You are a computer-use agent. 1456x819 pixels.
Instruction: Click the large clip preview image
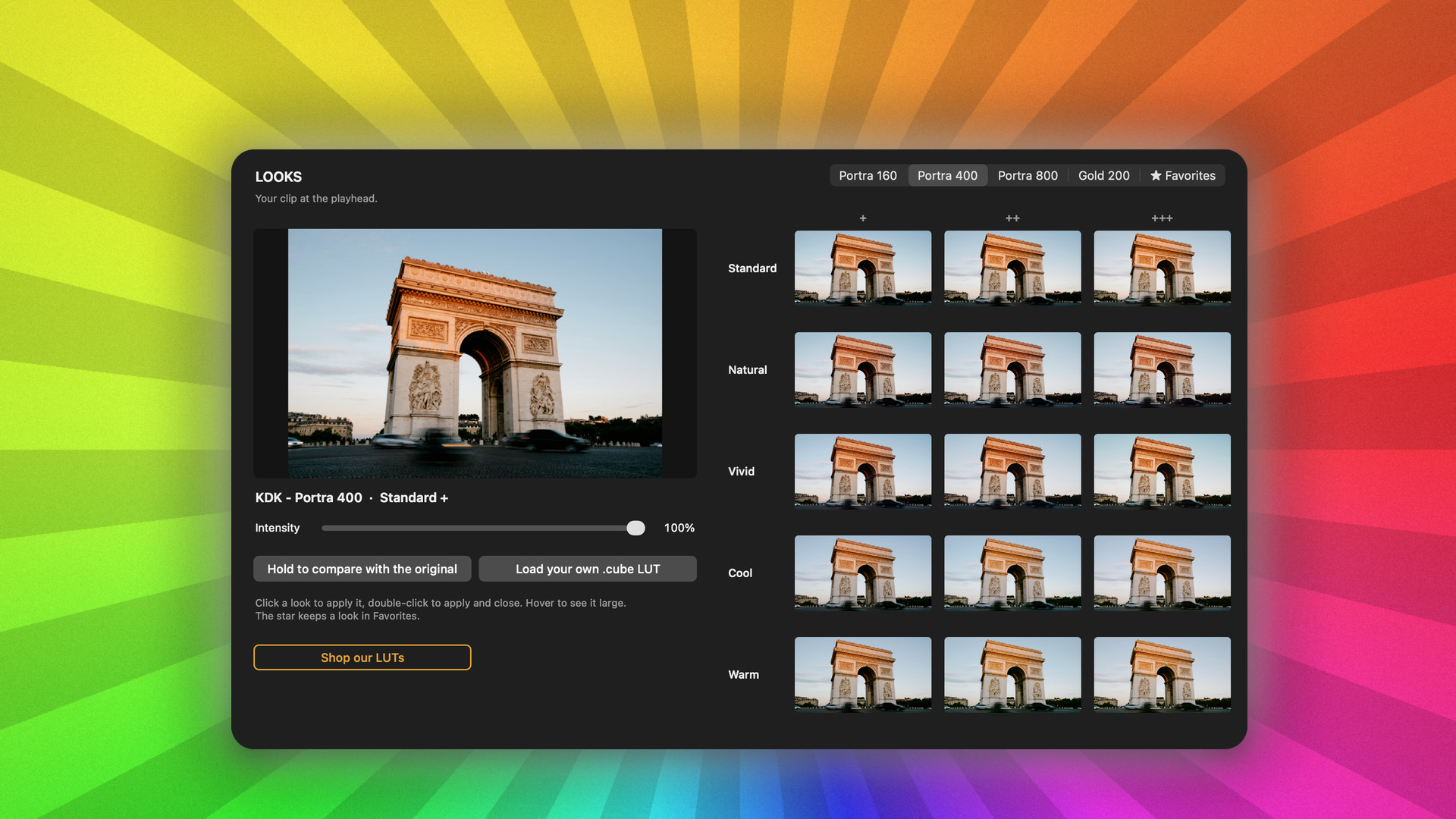click(475, 353)
